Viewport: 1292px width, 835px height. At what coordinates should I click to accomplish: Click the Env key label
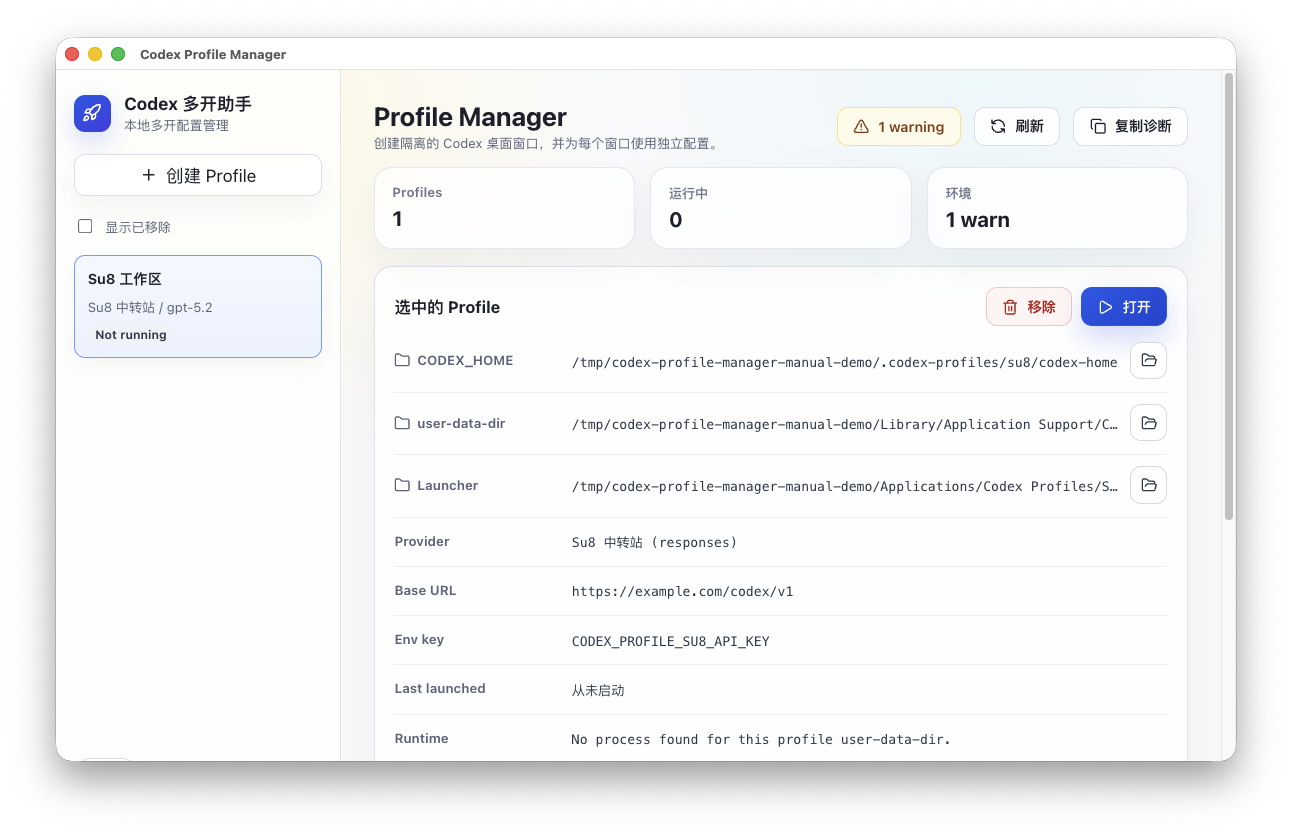coord(419,639)
